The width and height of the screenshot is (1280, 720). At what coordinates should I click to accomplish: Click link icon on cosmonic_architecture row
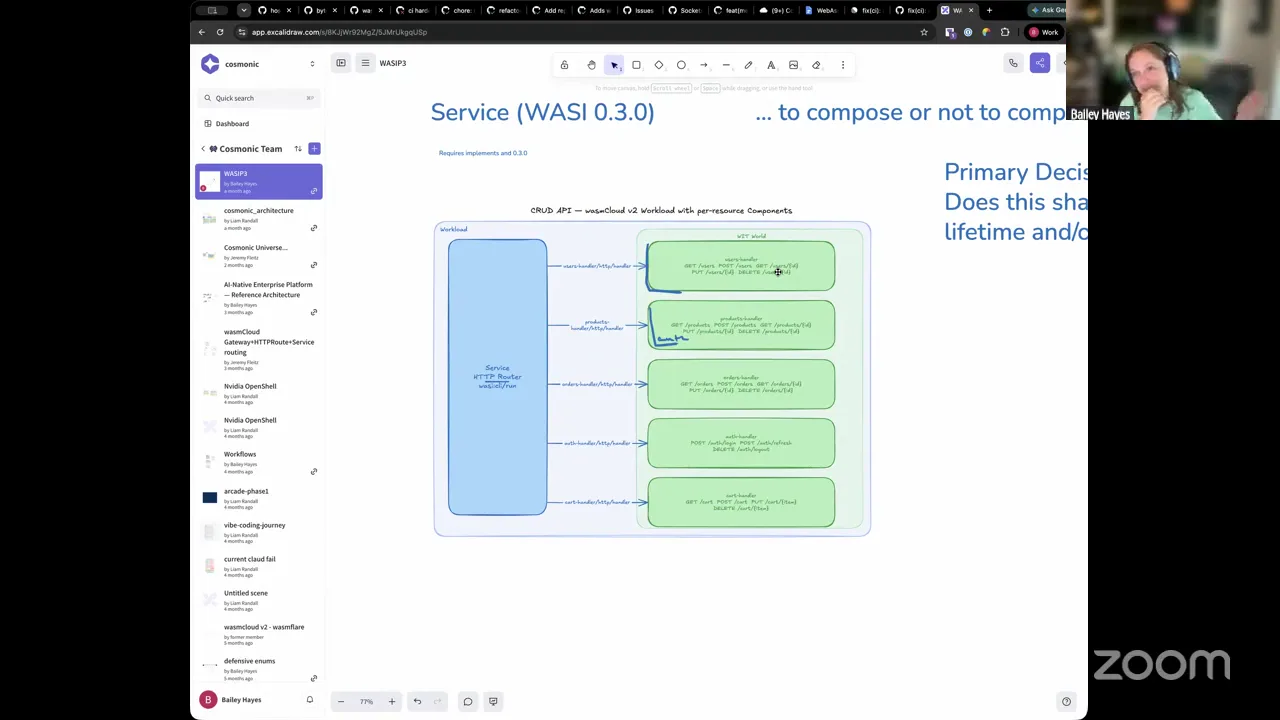pyautogui.click(x=314, y=228)
